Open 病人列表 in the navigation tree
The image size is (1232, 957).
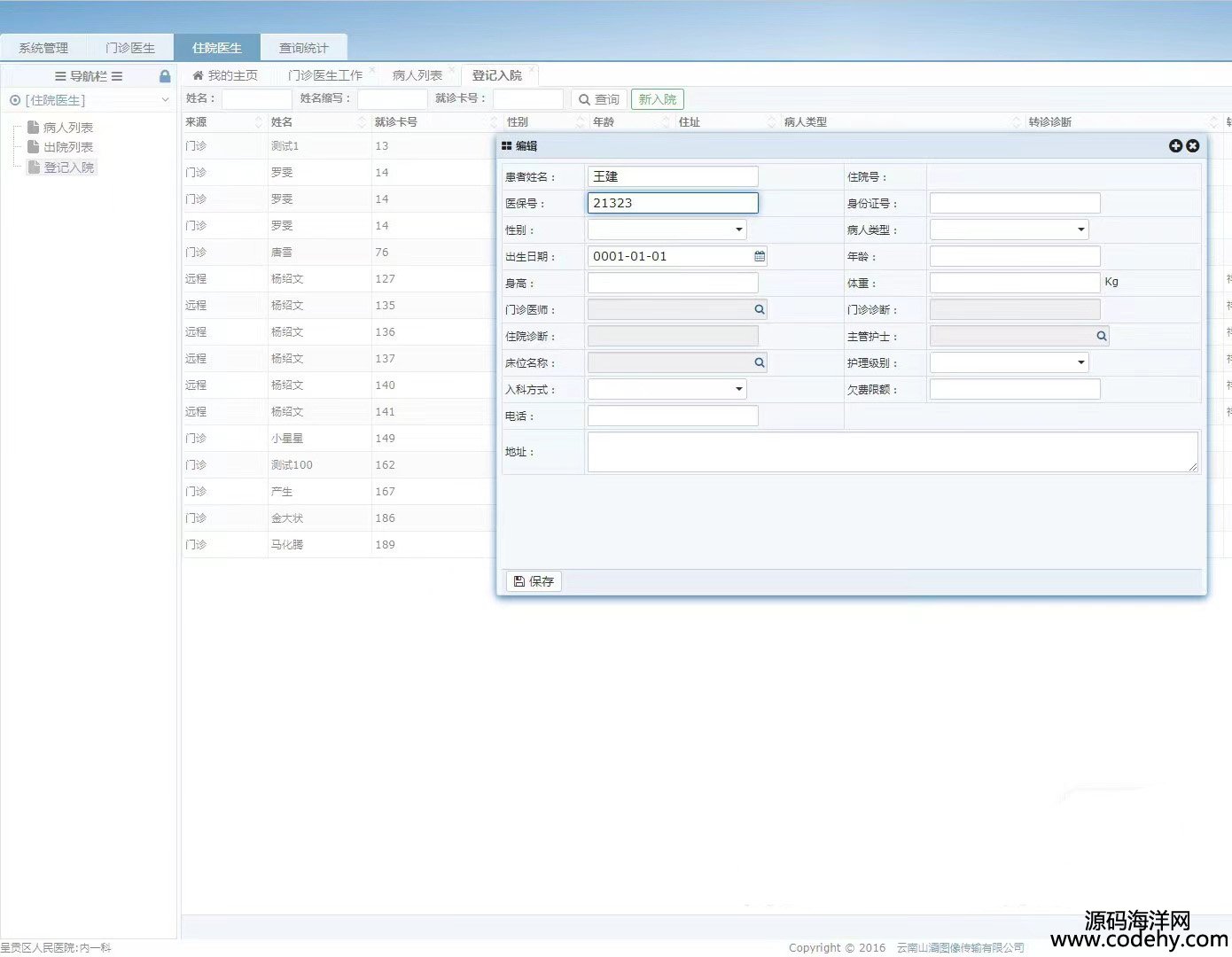click(68, 128)
